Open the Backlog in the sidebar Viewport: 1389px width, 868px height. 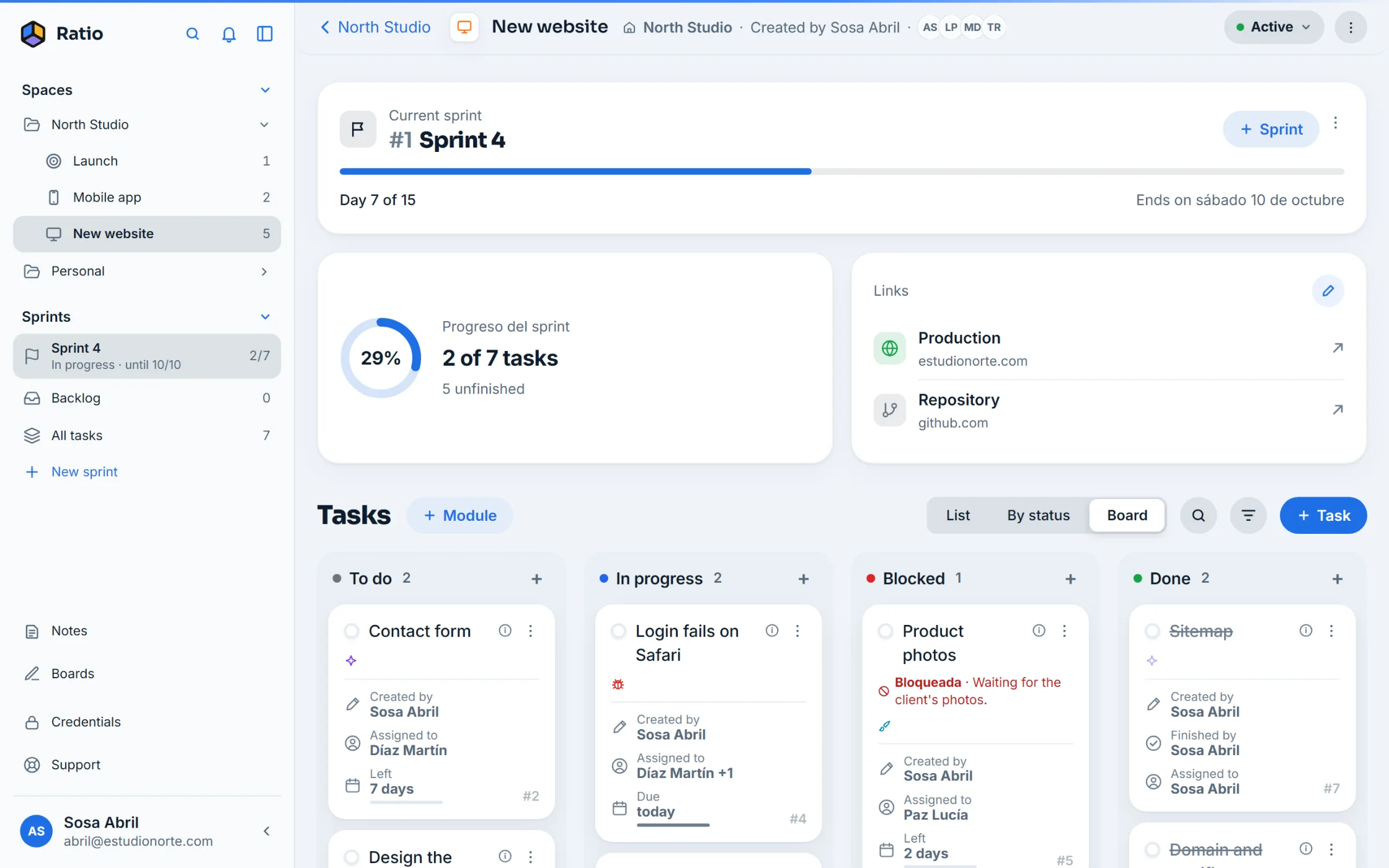pos(147,398)
